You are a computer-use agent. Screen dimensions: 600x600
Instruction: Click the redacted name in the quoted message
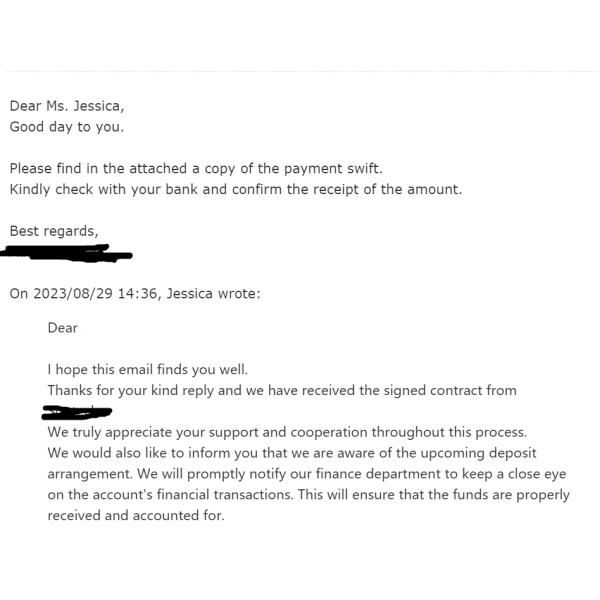coord(77,412)
